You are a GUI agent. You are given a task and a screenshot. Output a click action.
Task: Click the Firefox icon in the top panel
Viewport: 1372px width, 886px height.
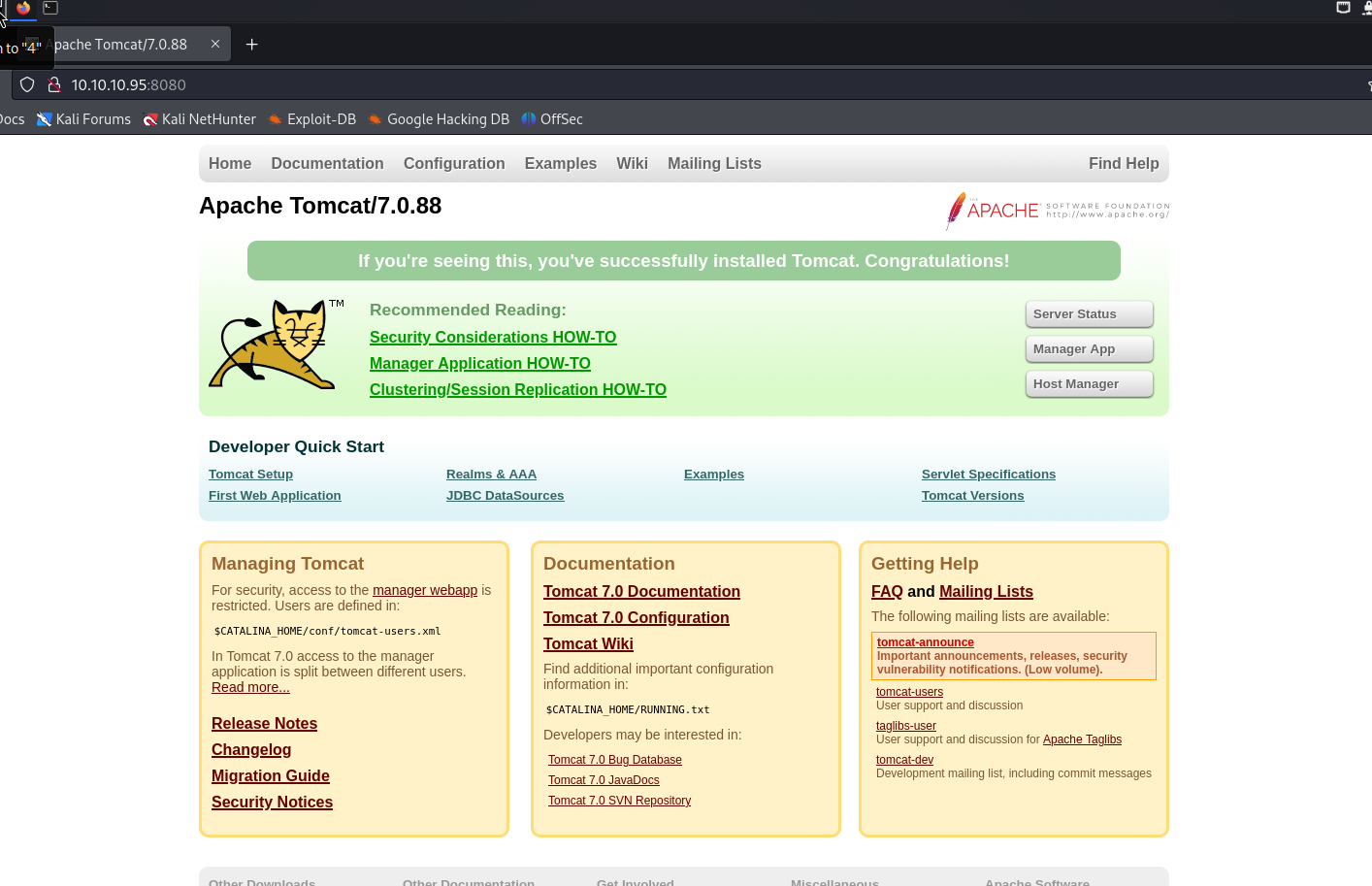click(23, 8)
